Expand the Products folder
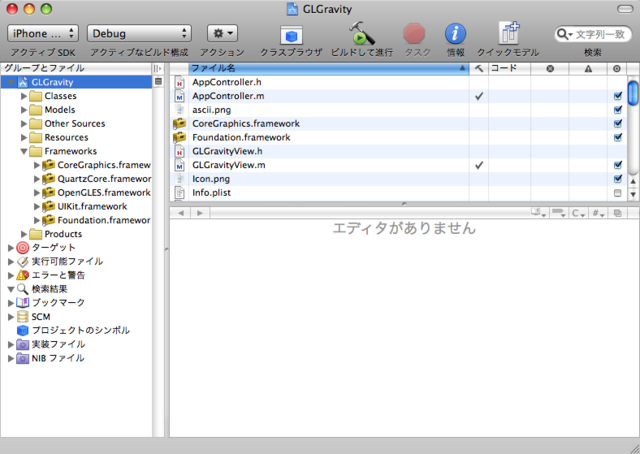Screen dimensions: 640x454 tap(24, 234)
